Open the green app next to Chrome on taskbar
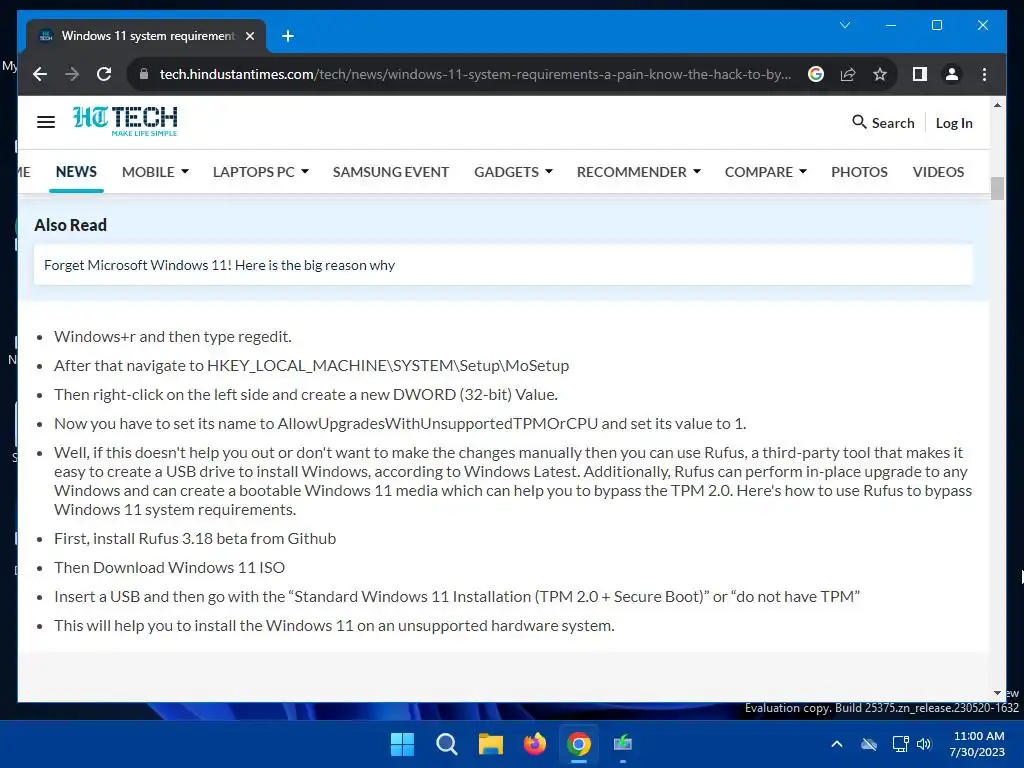Screen dimensions: 1024x768 [623, 744]
